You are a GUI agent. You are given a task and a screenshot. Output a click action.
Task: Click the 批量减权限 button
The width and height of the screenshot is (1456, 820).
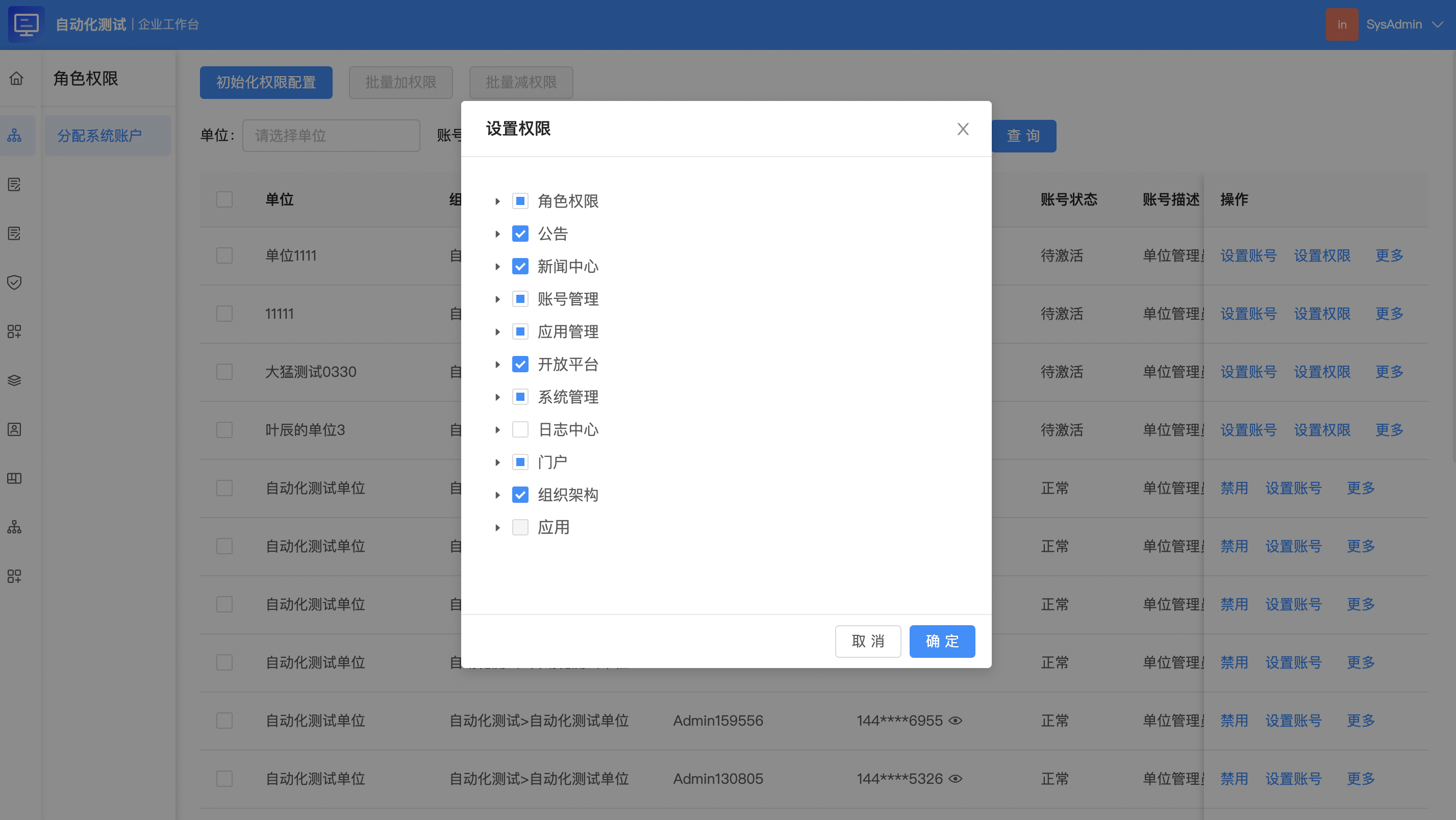(521, 83)
